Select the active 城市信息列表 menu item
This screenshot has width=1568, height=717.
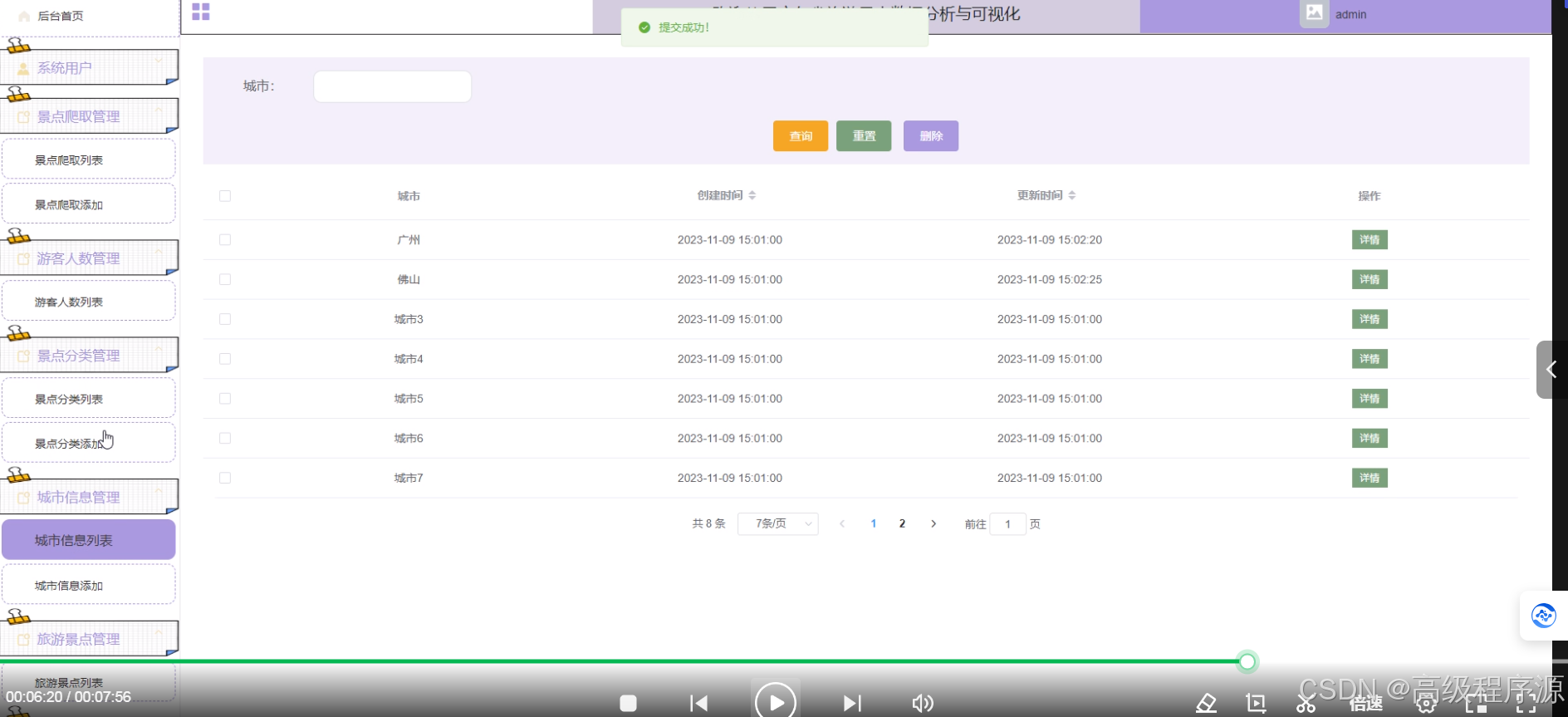point(89,540)
